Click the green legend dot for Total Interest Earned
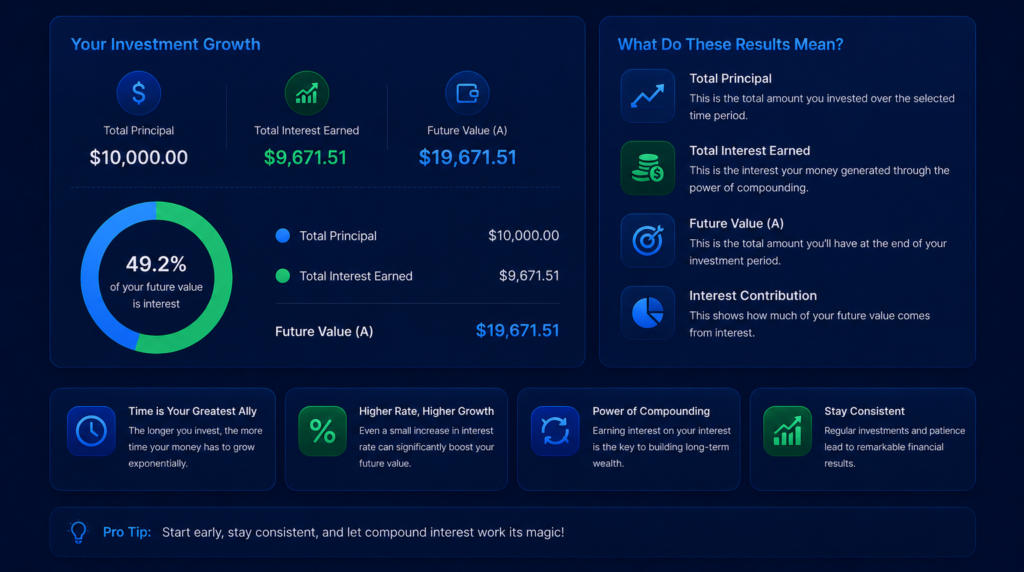The image size is (1024, 572). tap(283, 276)
